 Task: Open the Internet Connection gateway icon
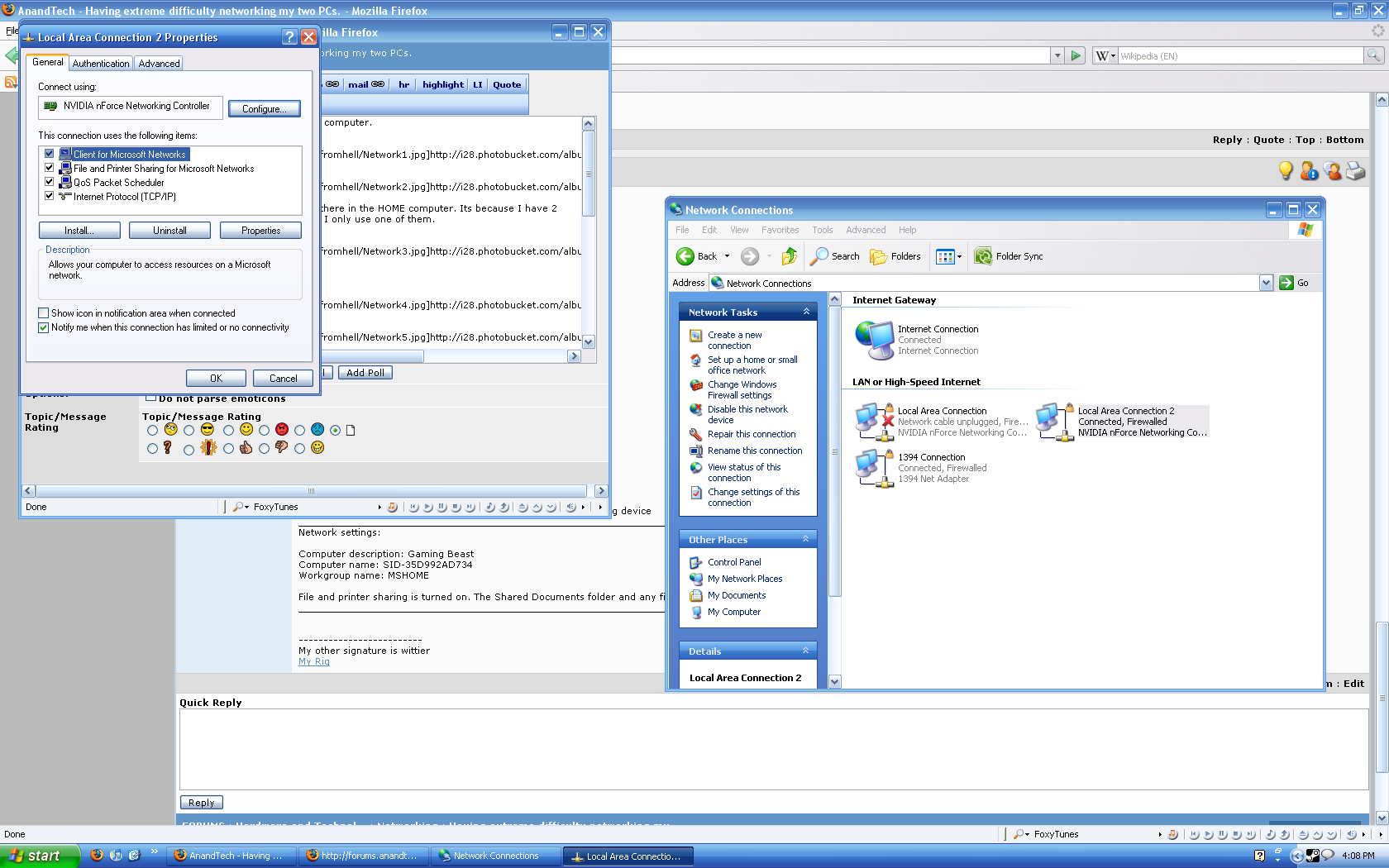click(x=875, y=340)
